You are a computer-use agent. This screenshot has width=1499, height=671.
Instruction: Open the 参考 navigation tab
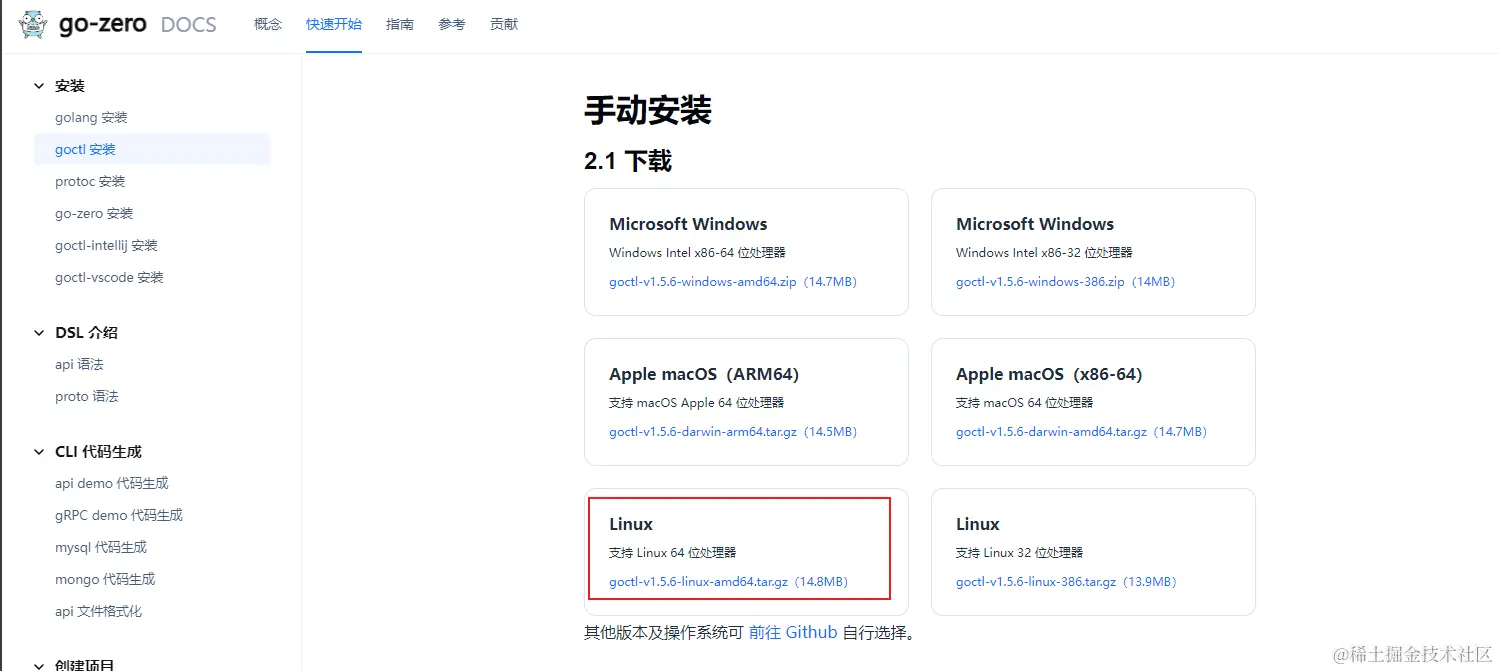[452, 24]
